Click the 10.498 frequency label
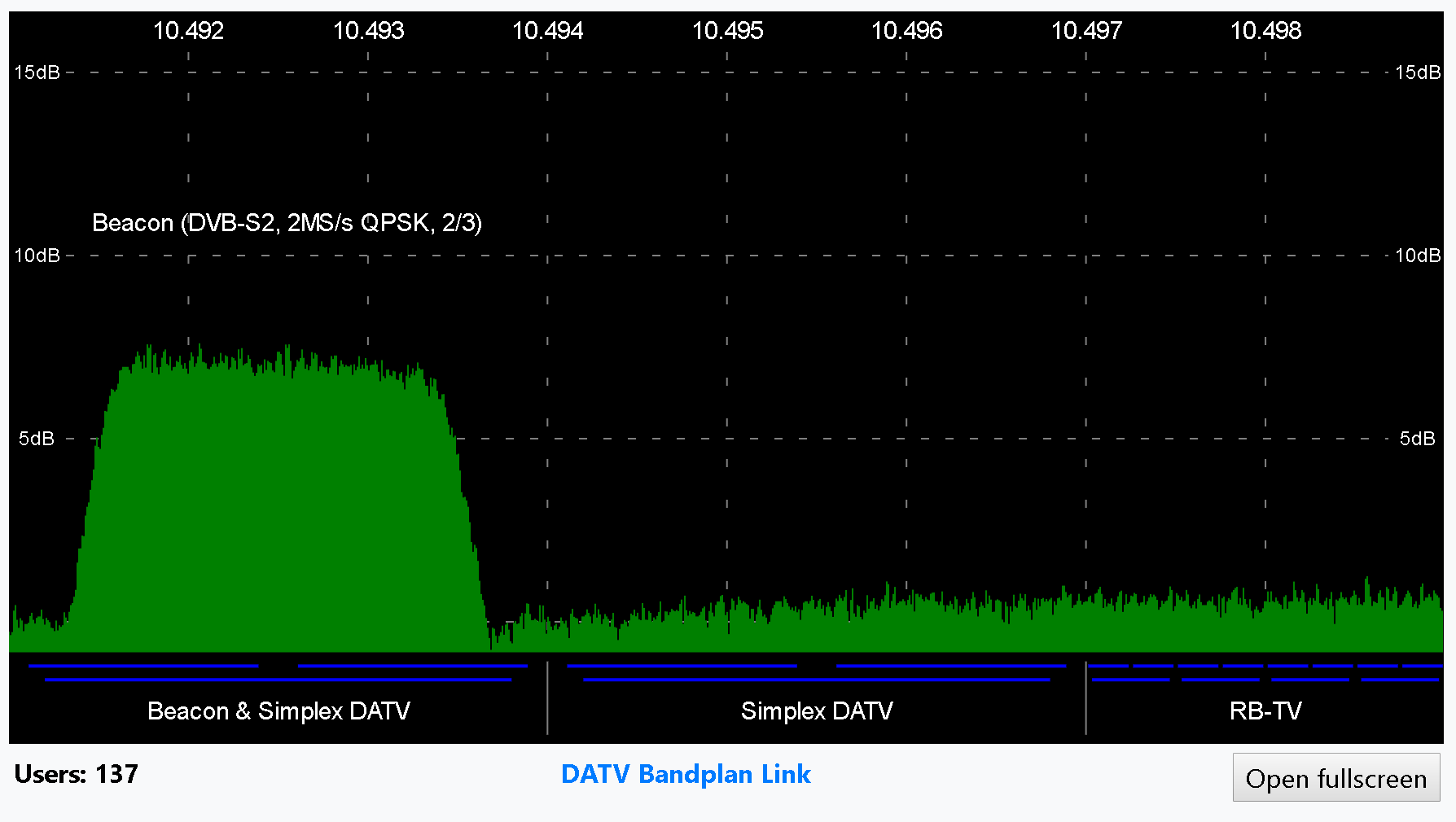 pos(1265,31)
